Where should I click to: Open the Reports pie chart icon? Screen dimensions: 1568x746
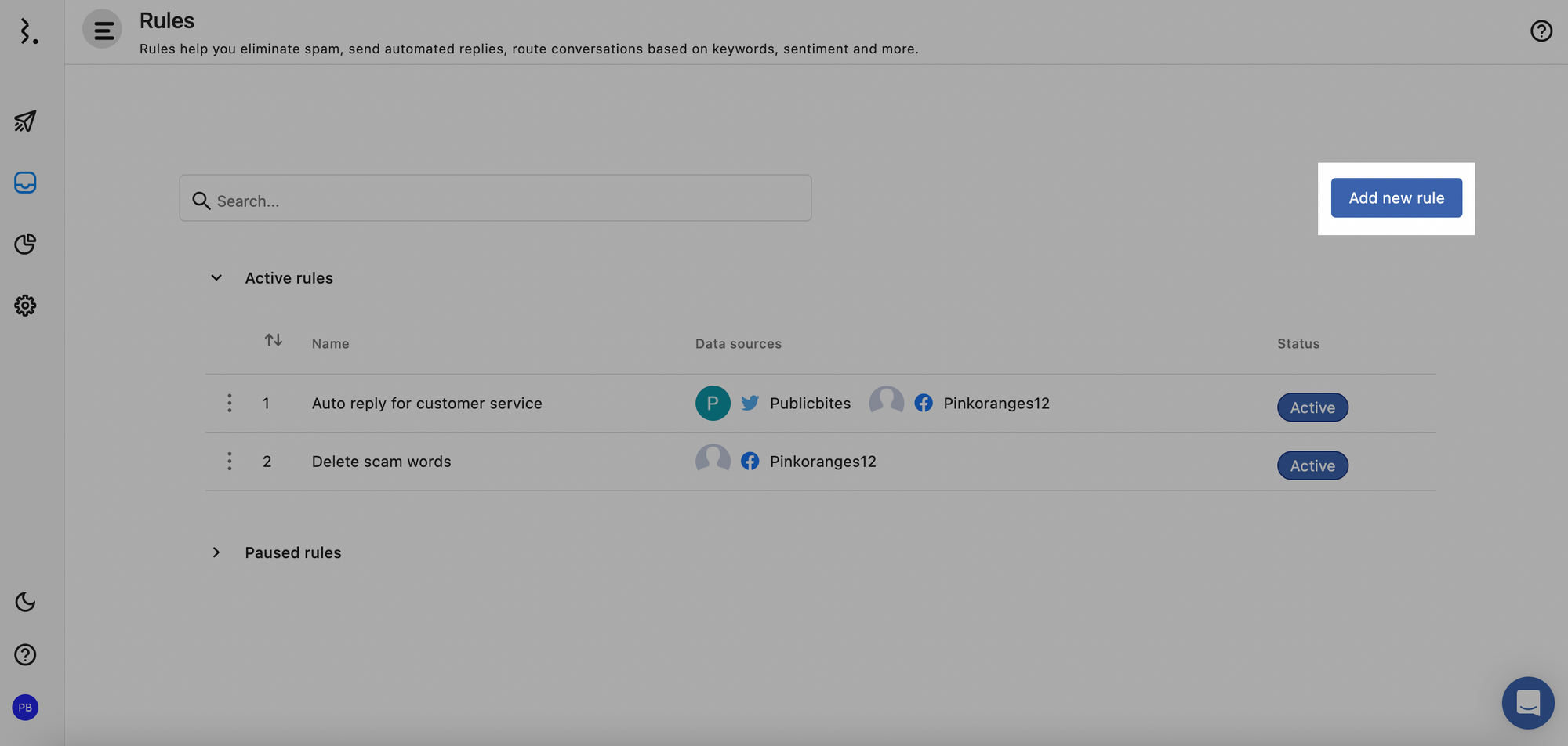pos(25,244)
